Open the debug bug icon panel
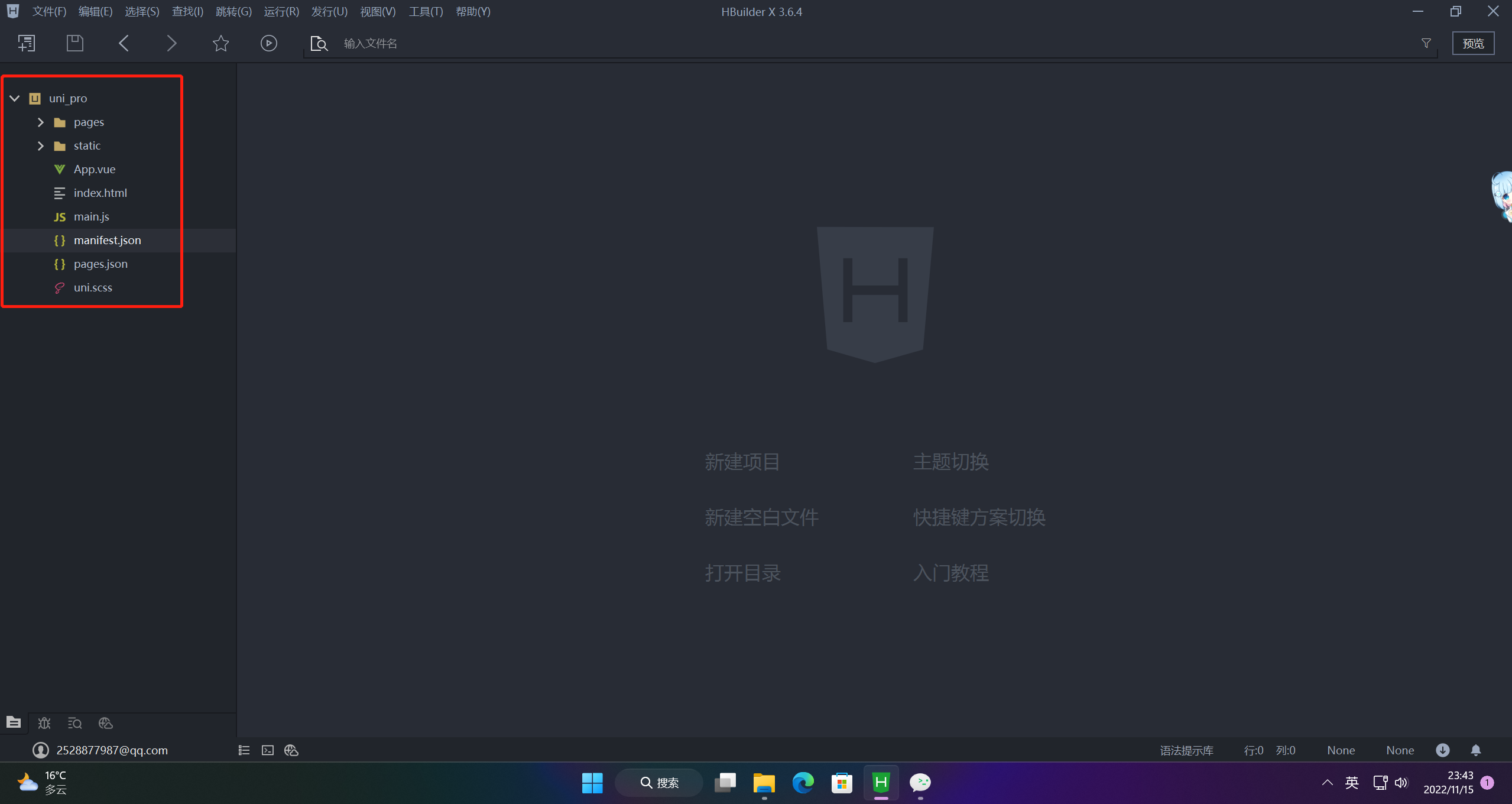The width and height of the screenshot is (1512, 804). [x=44, y=723]
